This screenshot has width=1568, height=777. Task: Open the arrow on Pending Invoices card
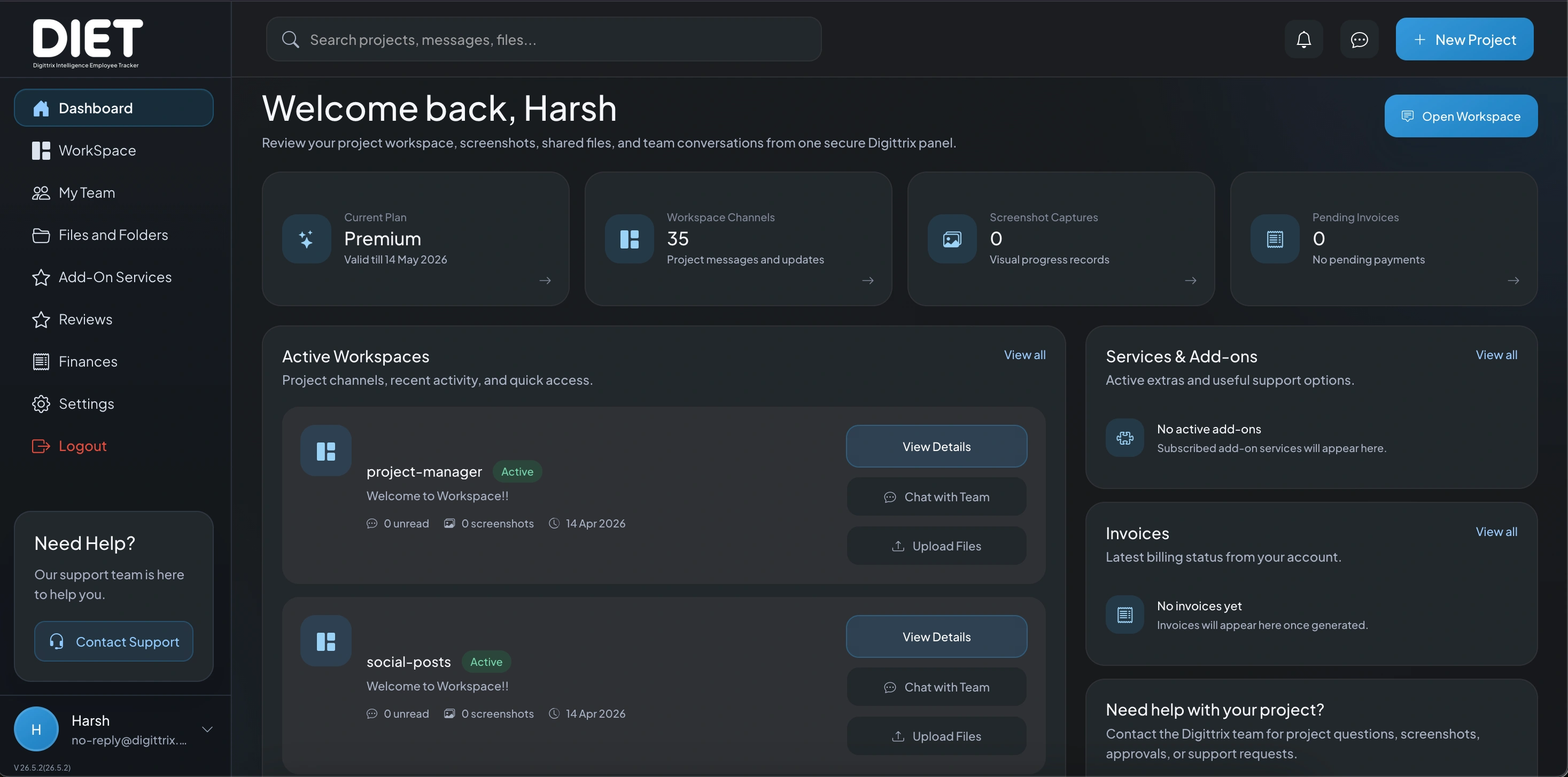(1513, 281)
